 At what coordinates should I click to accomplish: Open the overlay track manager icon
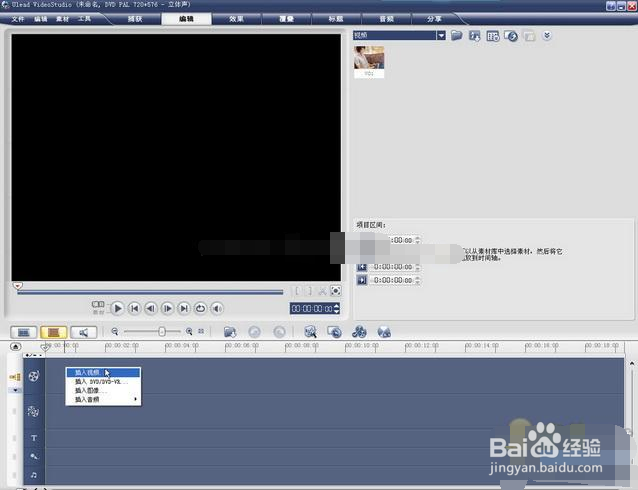tap(359, 332)
